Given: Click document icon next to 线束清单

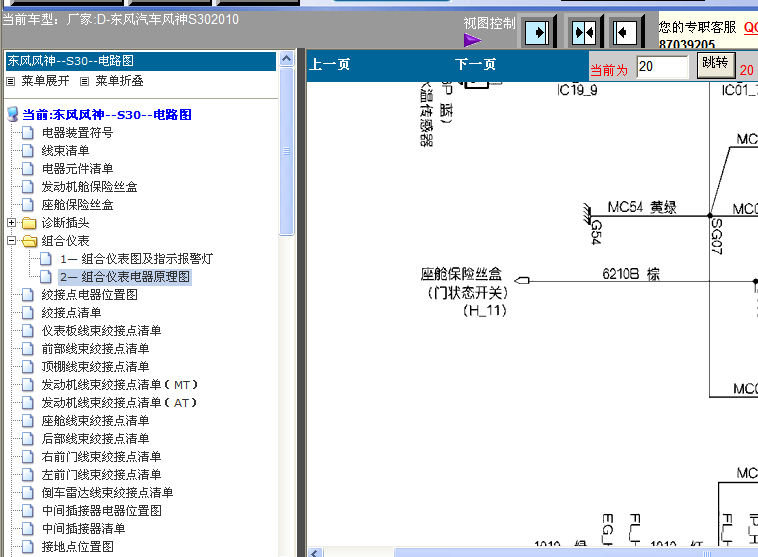Looking at the screenshot, I should point(28,150).
